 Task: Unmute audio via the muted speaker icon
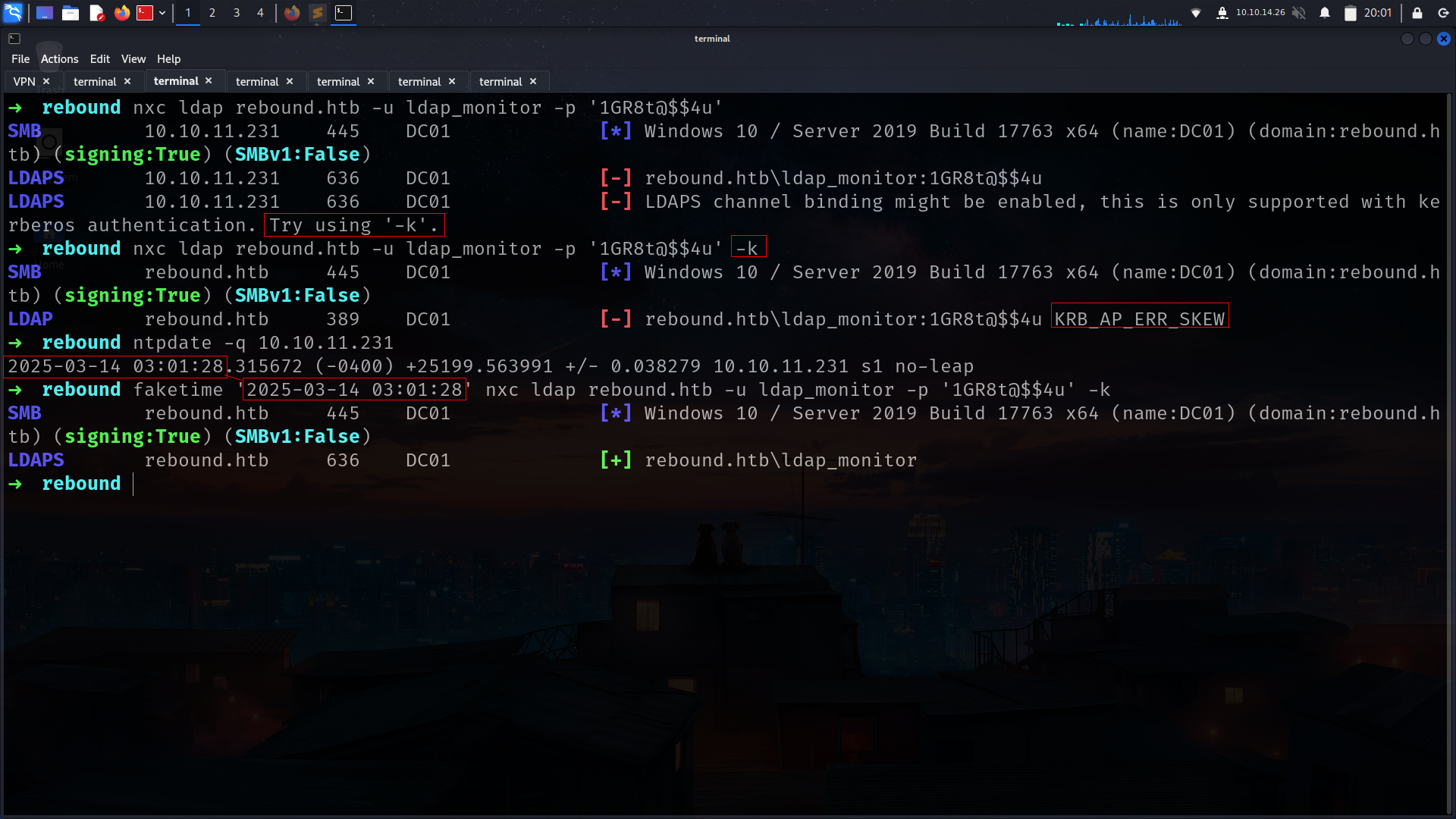(1299, 12)
